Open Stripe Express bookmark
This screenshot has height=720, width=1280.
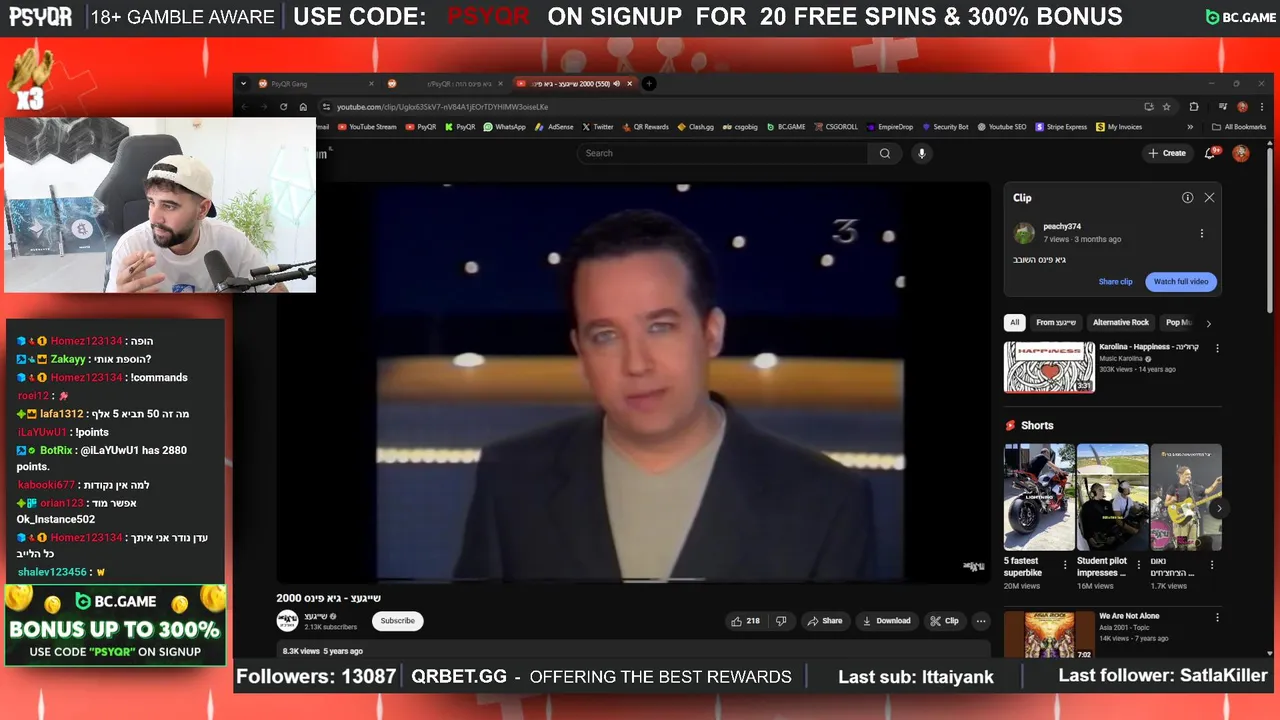click(x=1061, y=127)
